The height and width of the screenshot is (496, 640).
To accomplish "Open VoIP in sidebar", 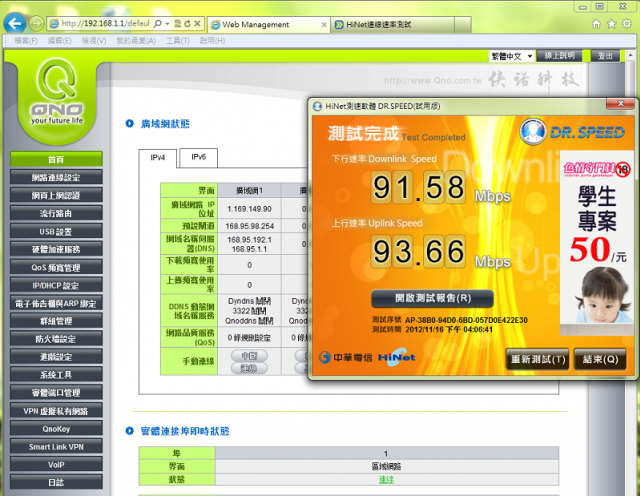I will point(56,465).
